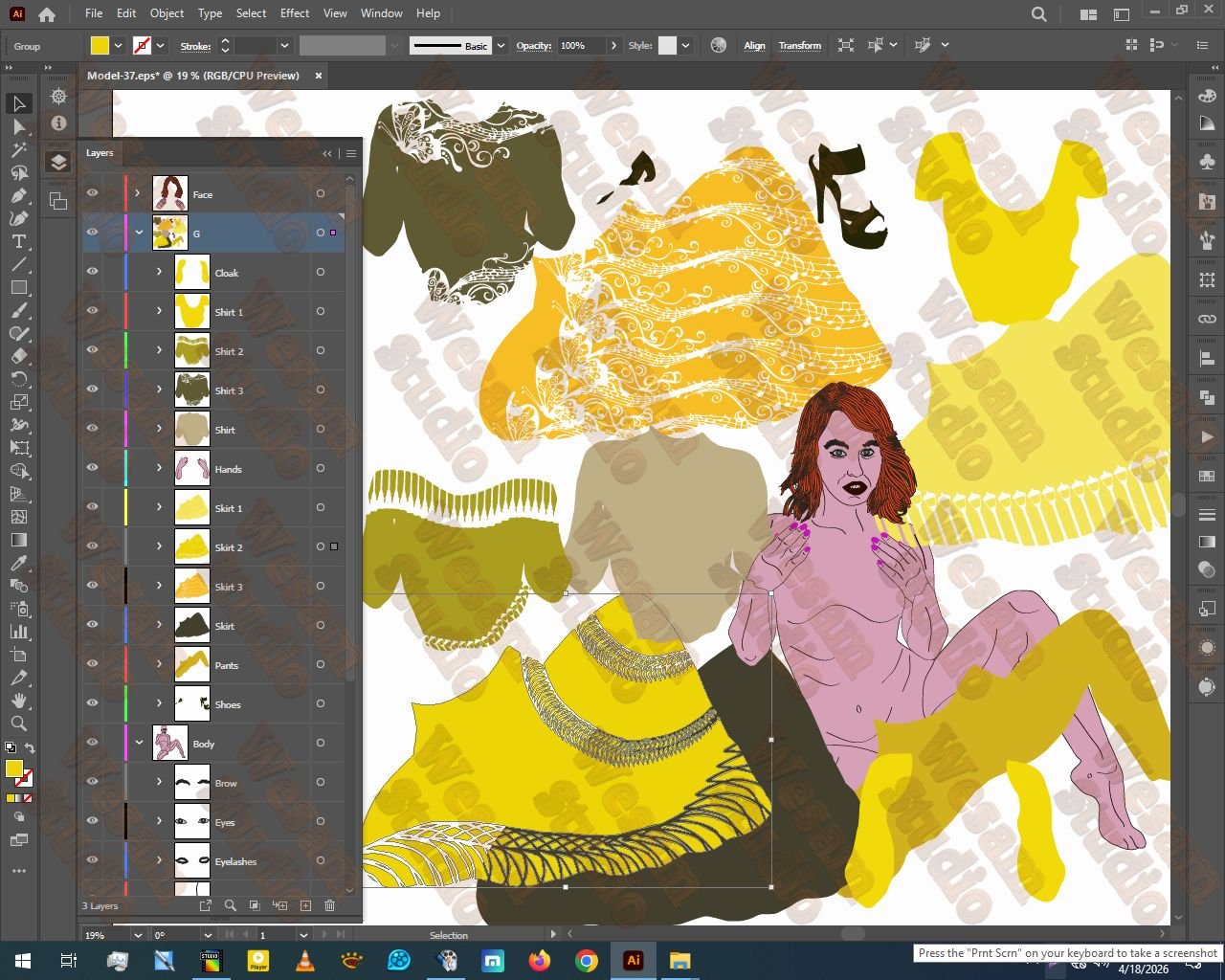Open the Recolor Artwork icon
The height and width of the screenshot is (980, 1225).
[719, 45]
